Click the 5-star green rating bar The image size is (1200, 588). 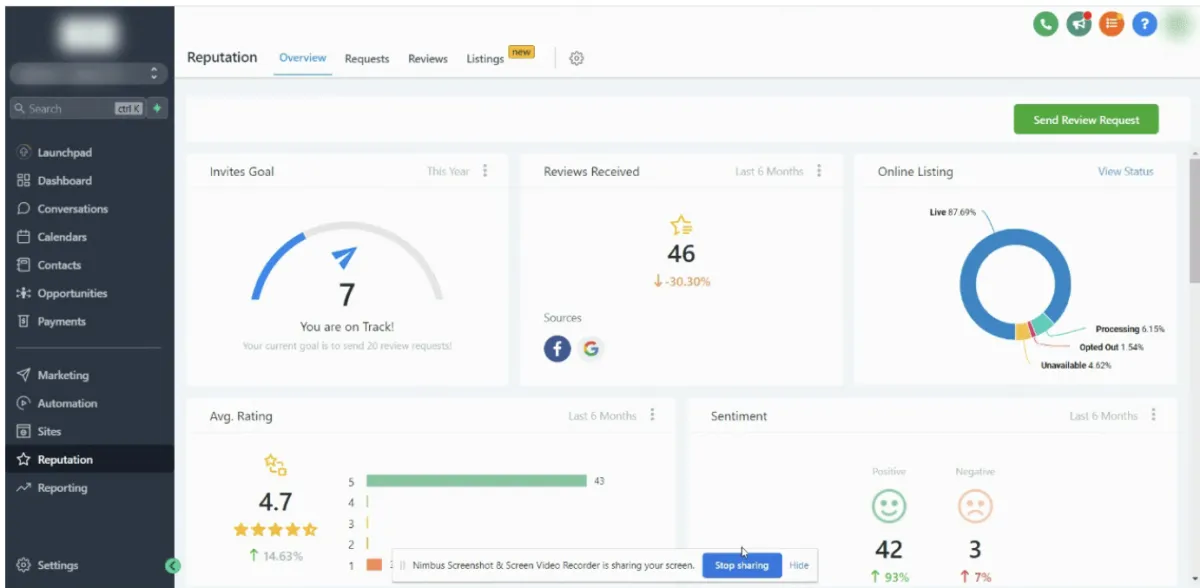click(476, 481)
